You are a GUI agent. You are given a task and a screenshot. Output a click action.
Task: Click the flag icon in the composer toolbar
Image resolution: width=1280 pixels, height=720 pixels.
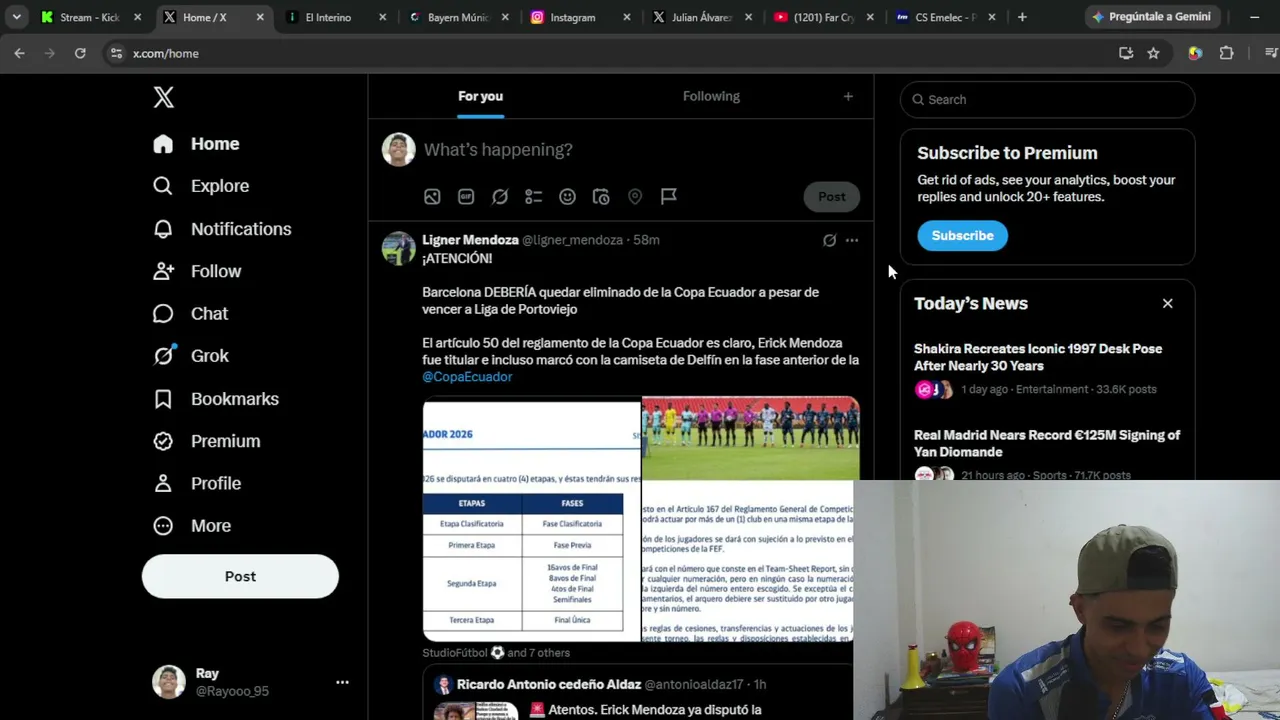tap(669, 197)
